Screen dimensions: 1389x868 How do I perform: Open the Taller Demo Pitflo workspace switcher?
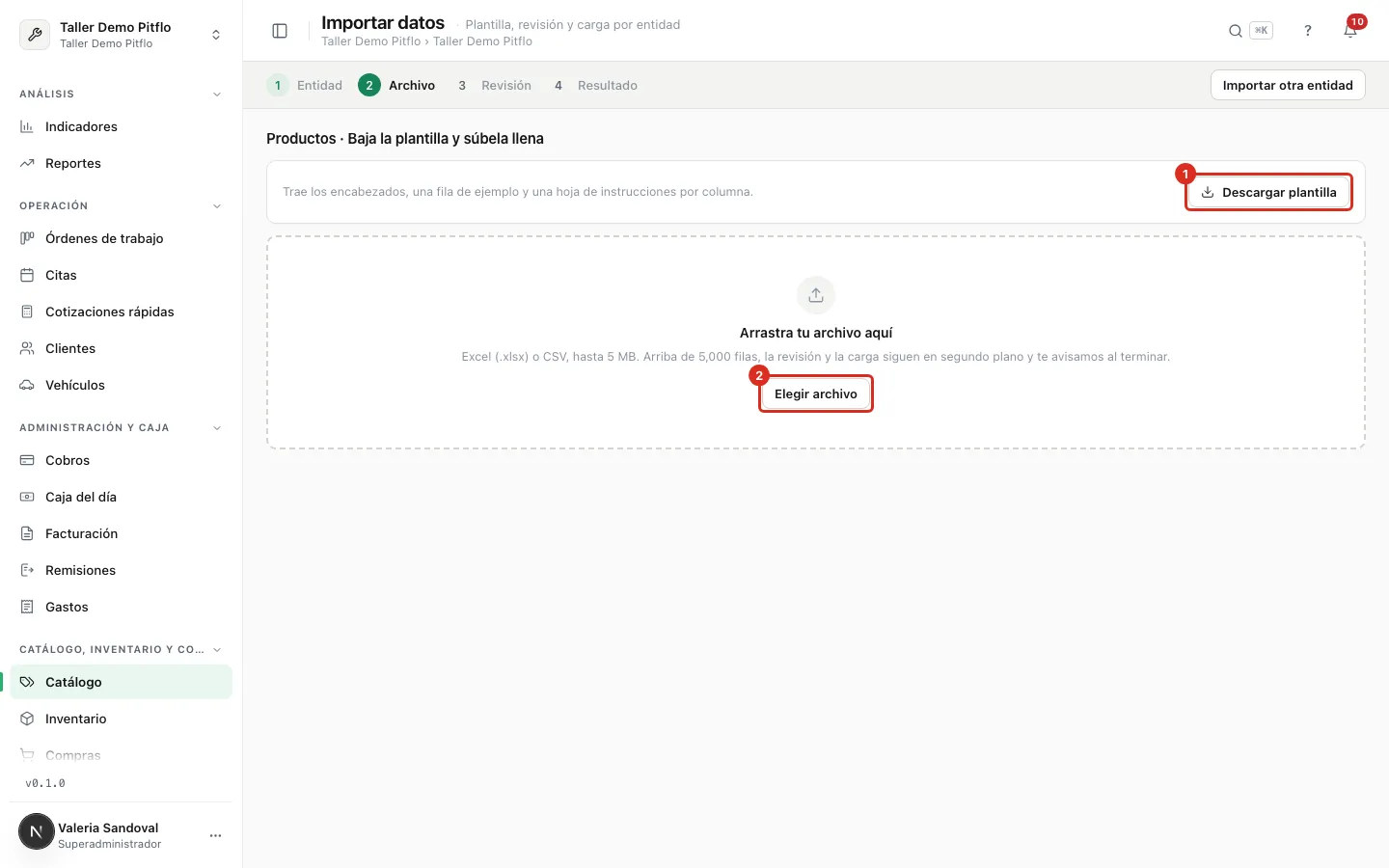pos(122,35)
